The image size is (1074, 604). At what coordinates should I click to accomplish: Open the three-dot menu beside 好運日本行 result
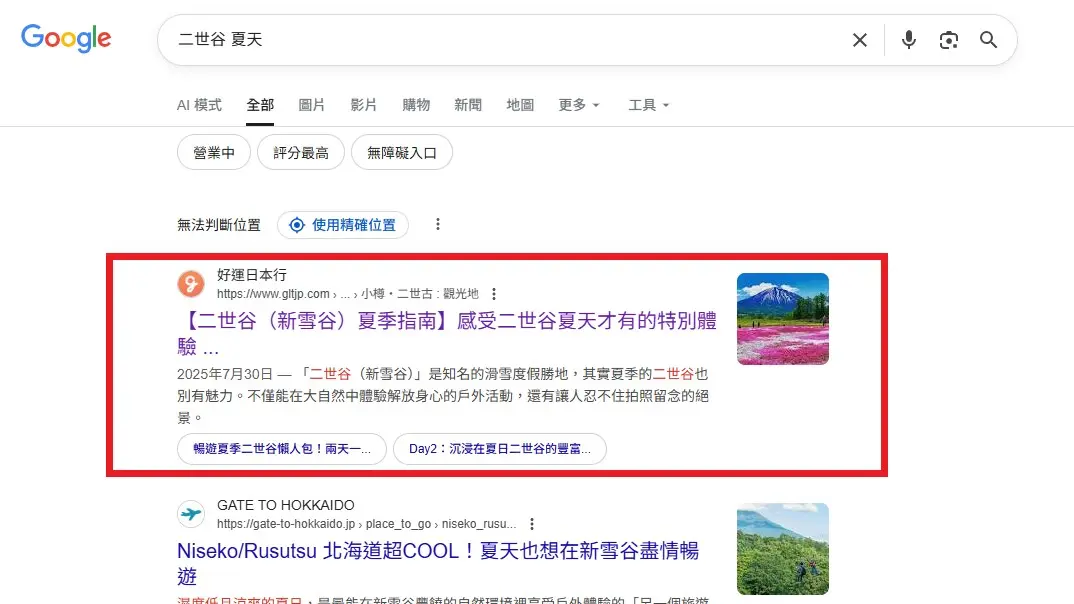coord(495,294)
